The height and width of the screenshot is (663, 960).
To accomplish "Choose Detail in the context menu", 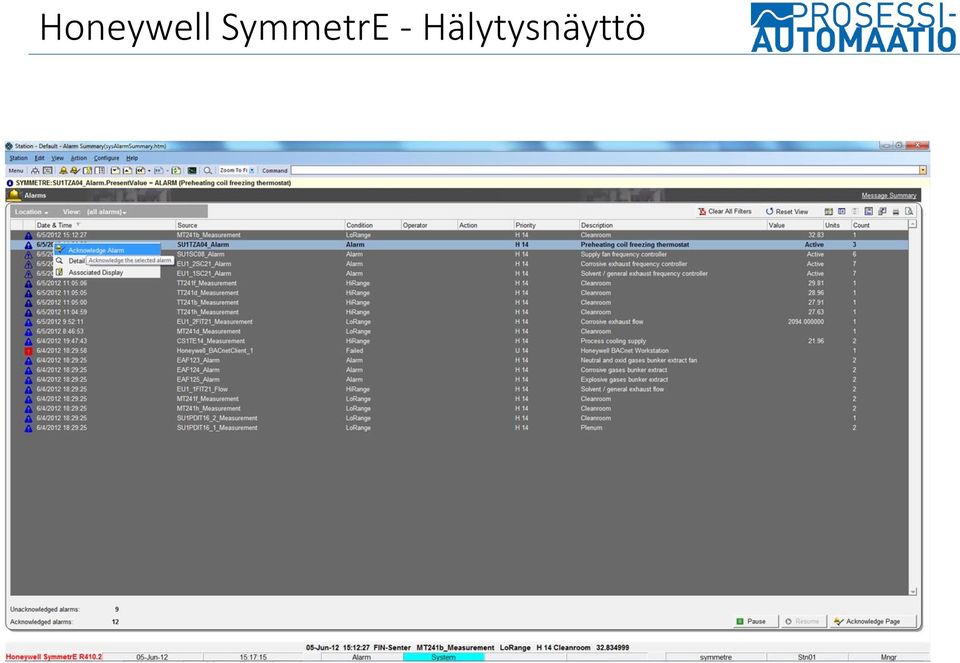I will pos(76,261).
